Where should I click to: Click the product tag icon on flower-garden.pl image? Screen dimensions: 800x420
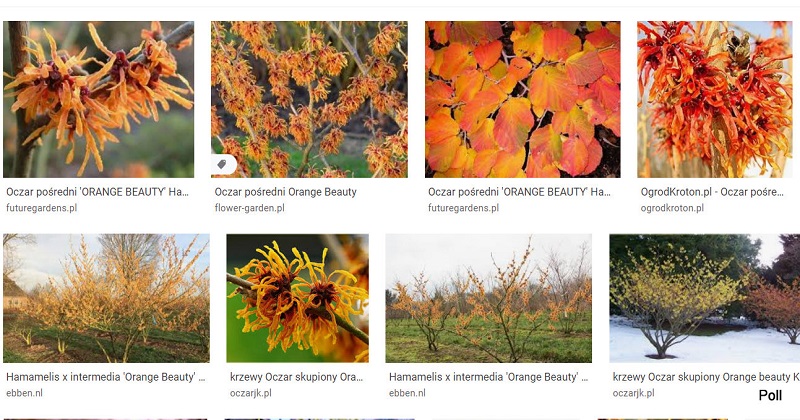[x=222, y=164]
